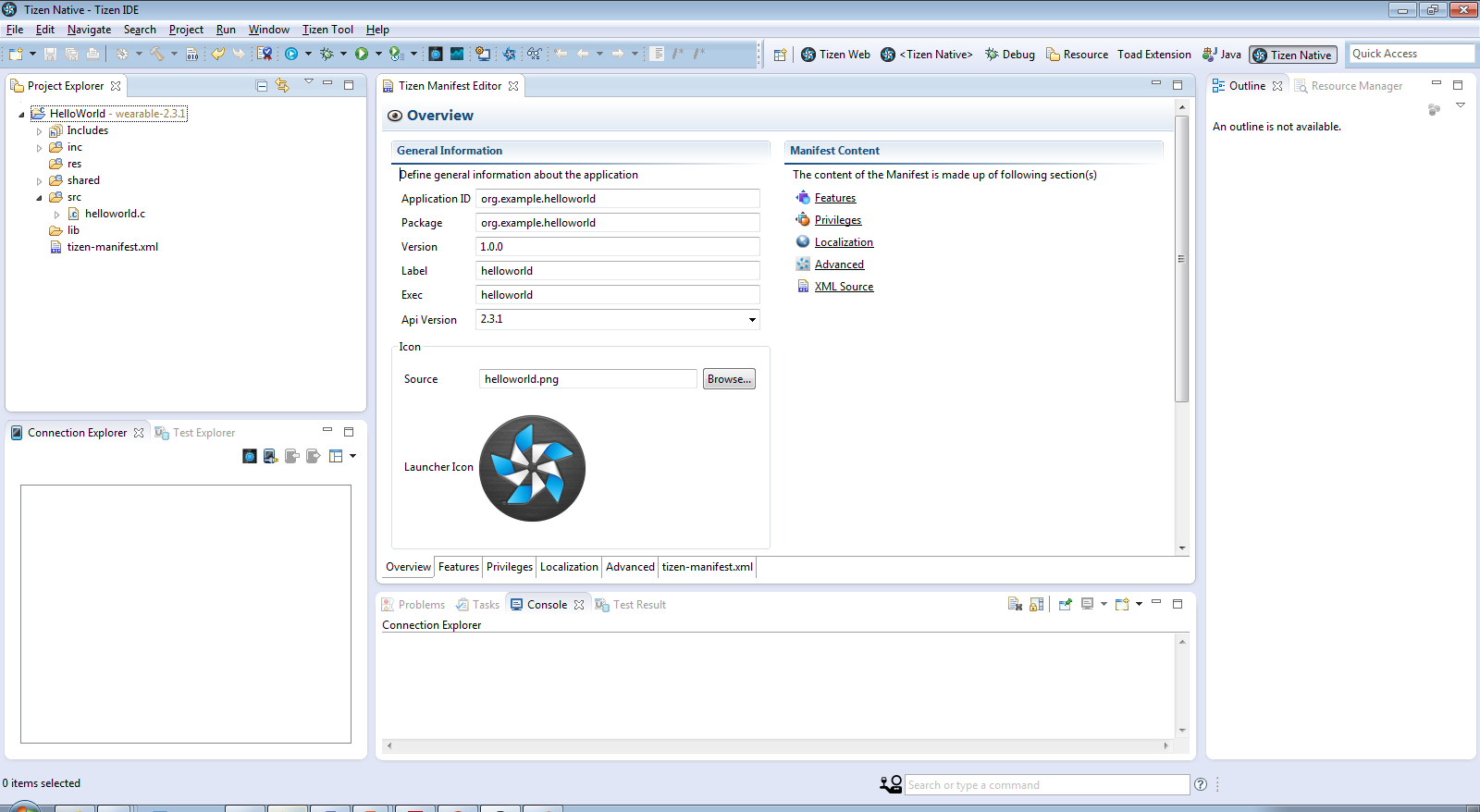Click the Tizen pinwheel toolbar icon

(509, 54)
